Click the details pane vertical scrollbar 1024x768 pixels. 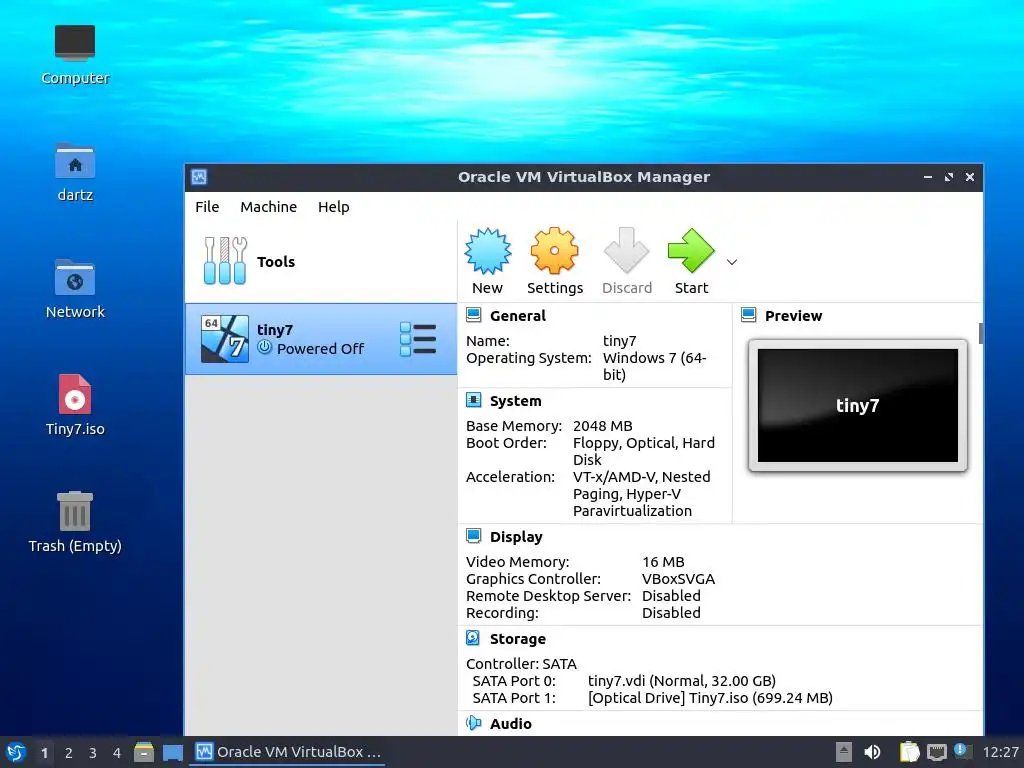tap(980, 332)
